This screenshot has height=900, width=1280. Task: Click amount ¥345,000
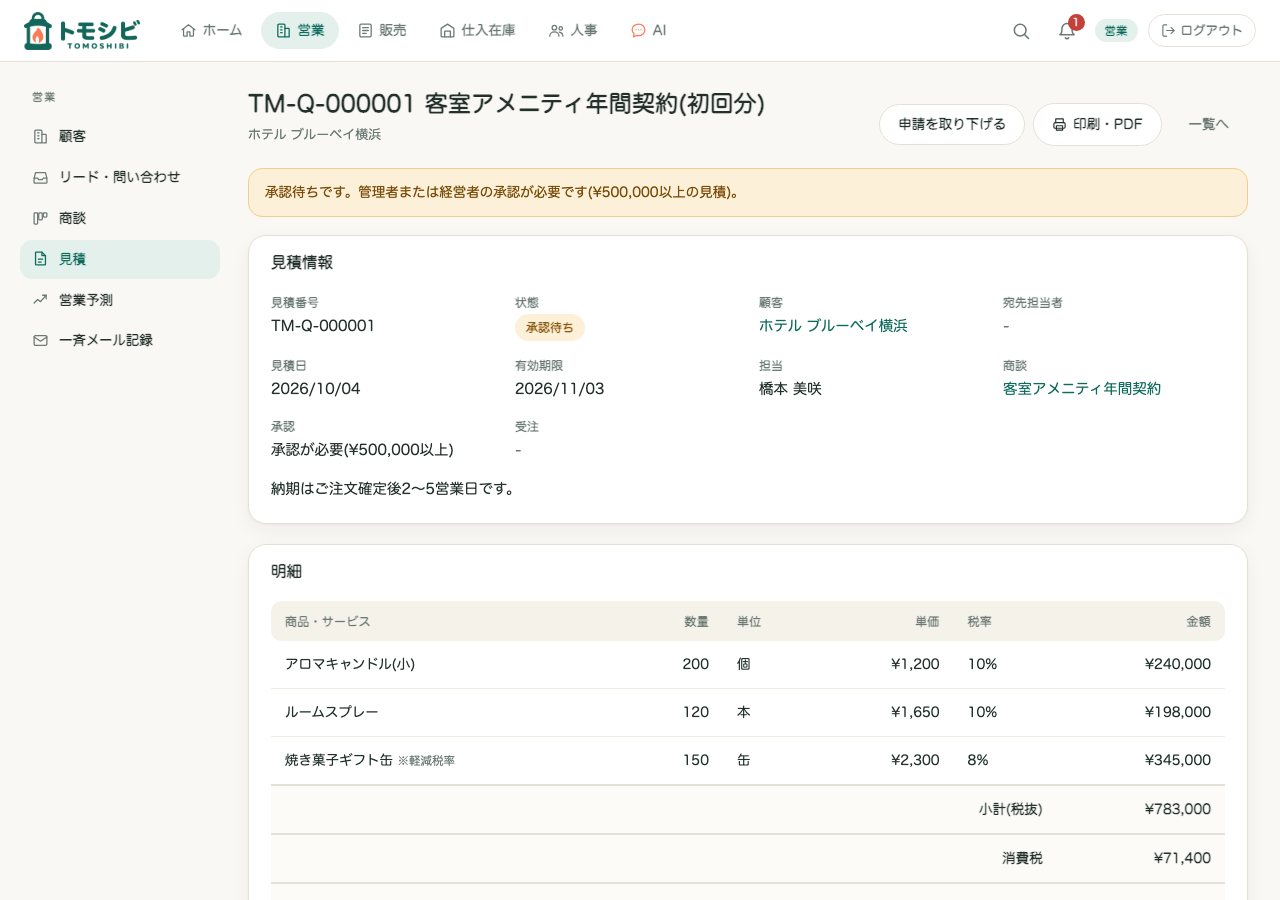1178,760
